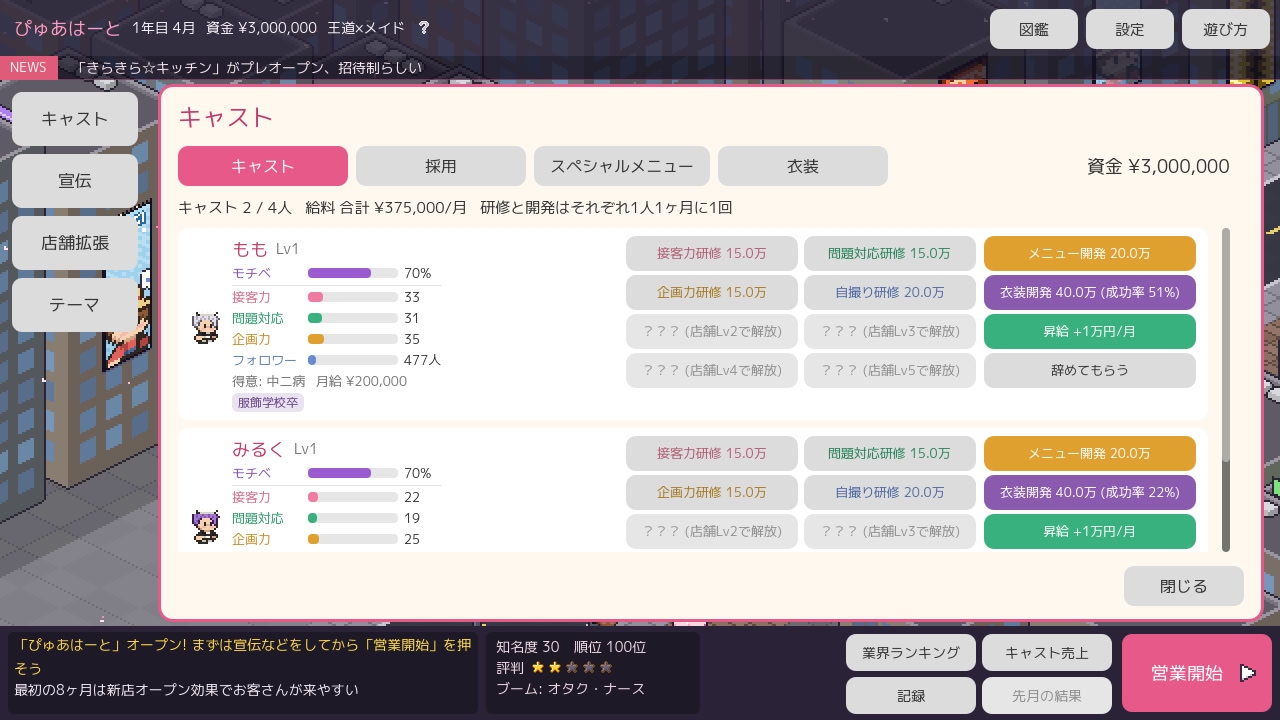
Task: Open the 記録 records
Action: [911, 695]
